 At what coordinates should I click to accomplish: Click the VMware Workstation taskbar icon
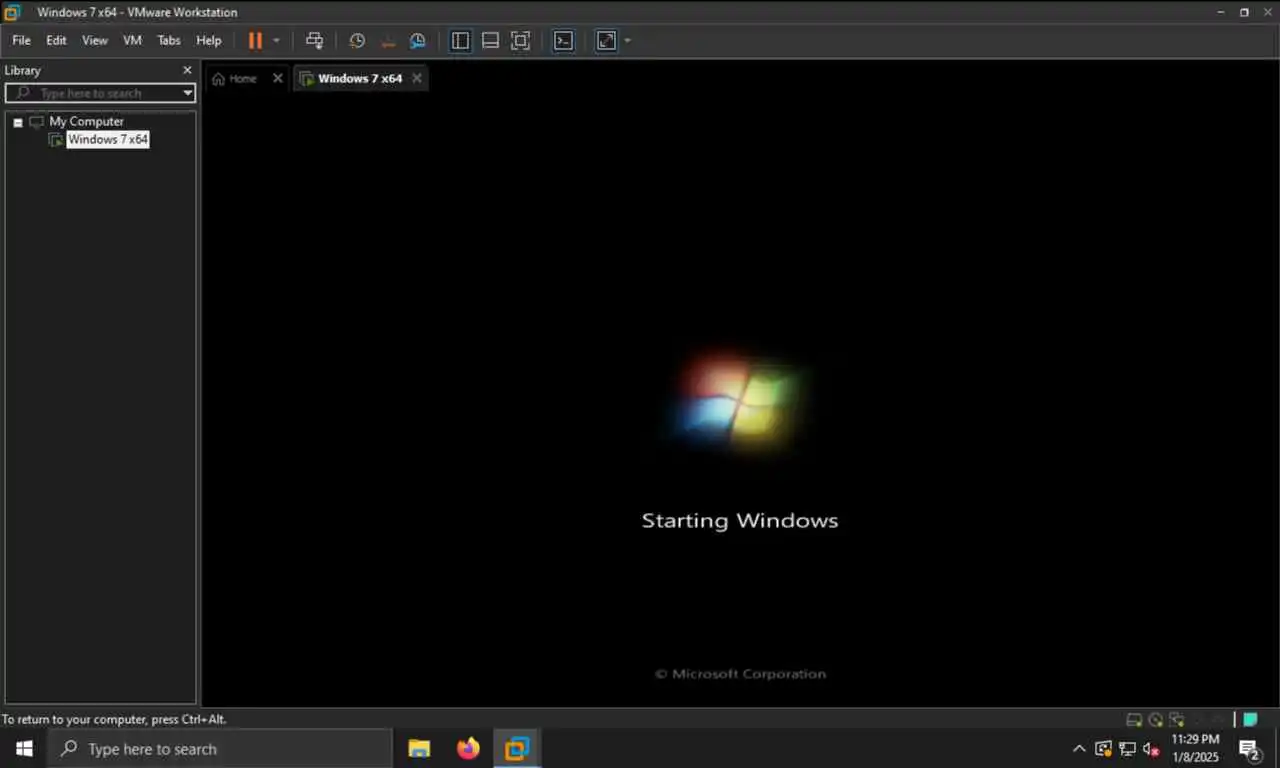(x=517, y=749)
